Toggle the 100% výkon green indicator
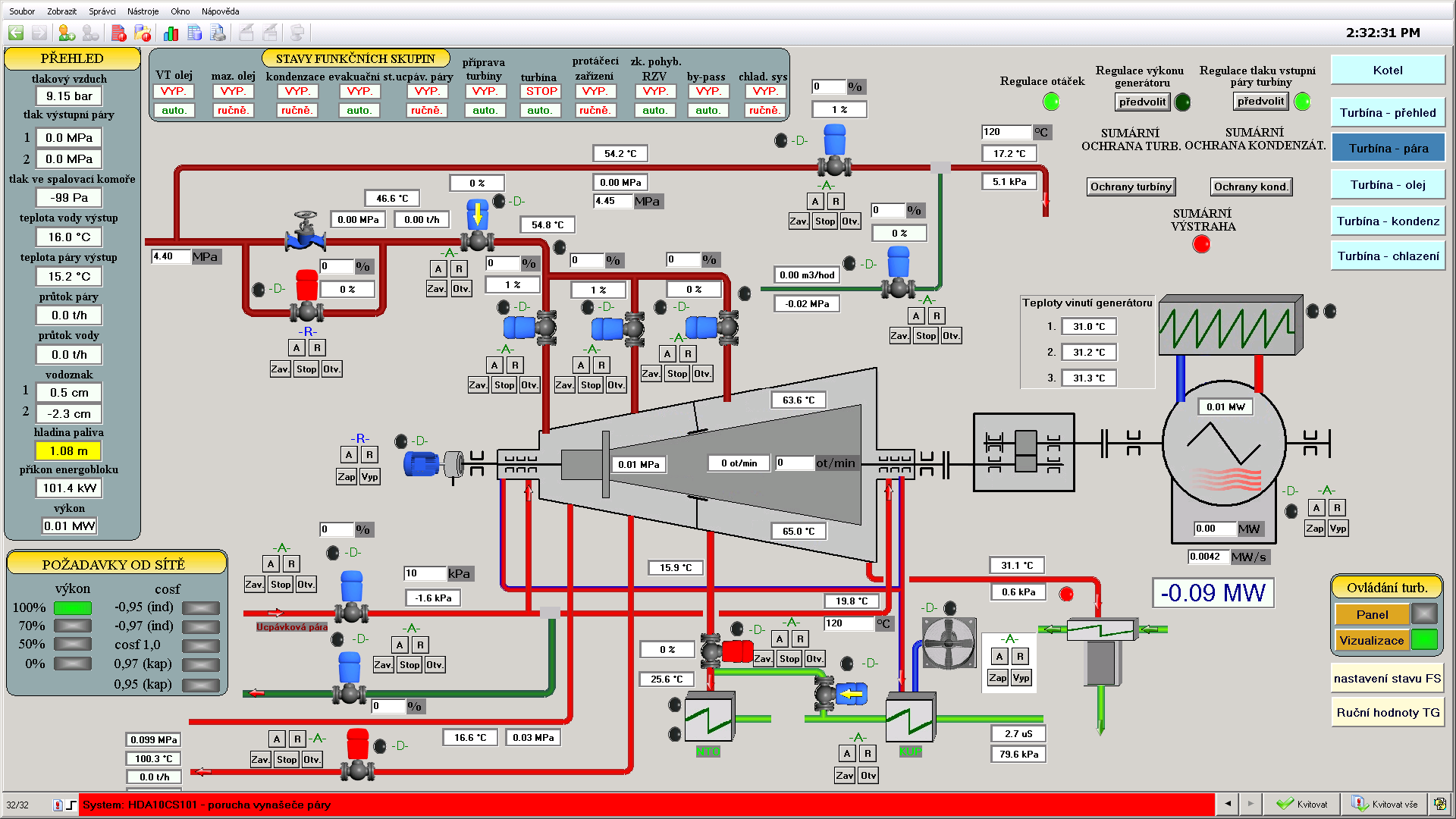Viewport: 1456px width, 819px height. (x=73, y=607)
